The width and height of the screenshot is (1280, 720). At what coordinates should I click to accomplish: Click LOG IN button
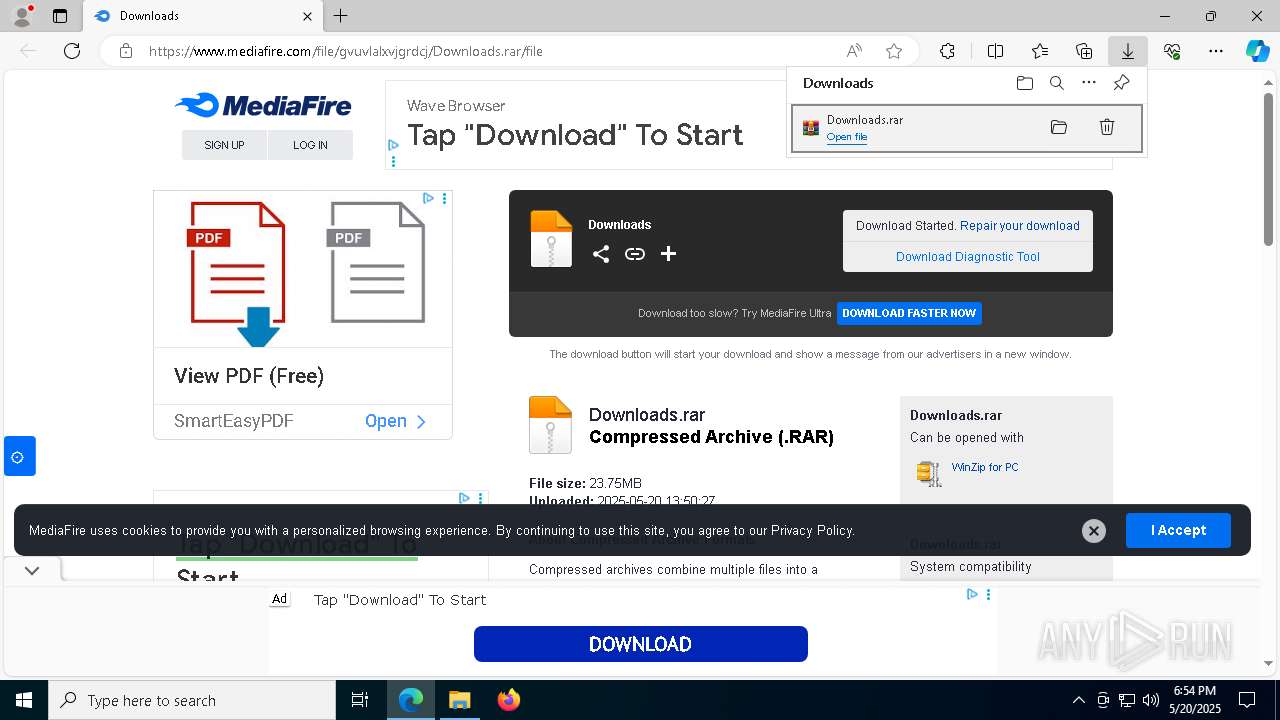coord(310,145)
